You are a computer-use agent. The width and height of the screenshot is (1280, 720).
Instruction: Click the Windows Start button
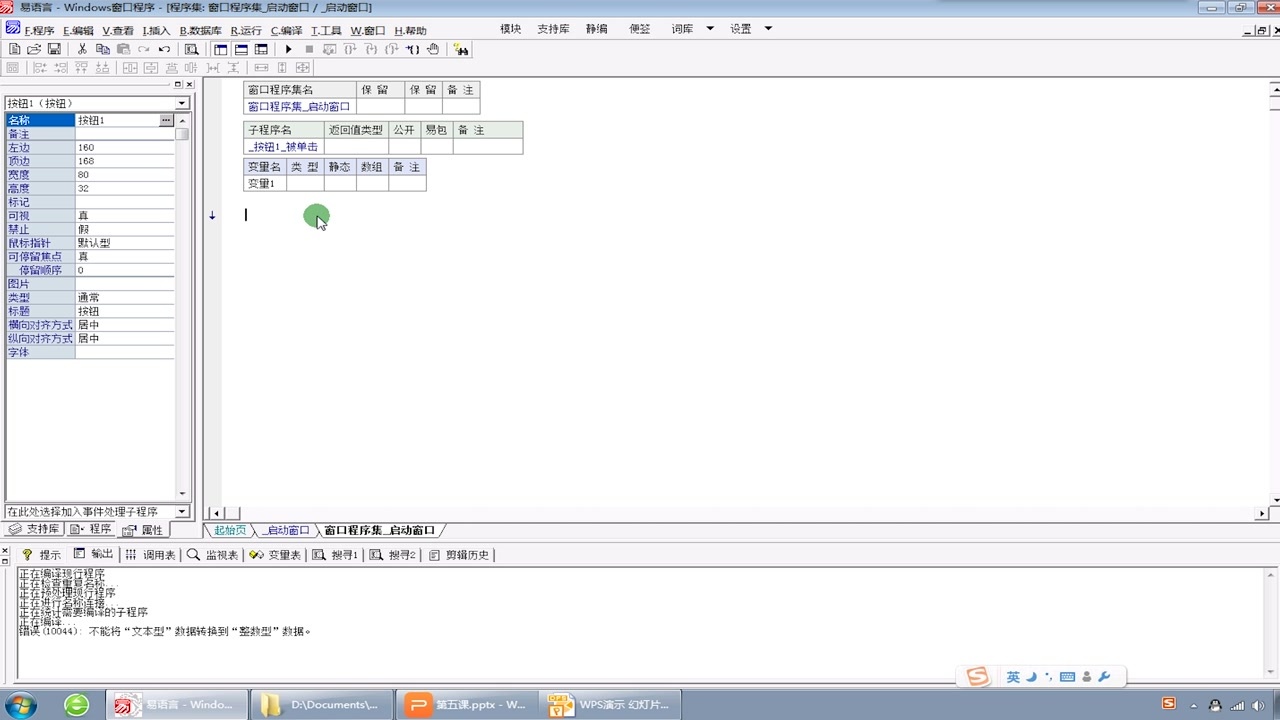pos(20,705)
